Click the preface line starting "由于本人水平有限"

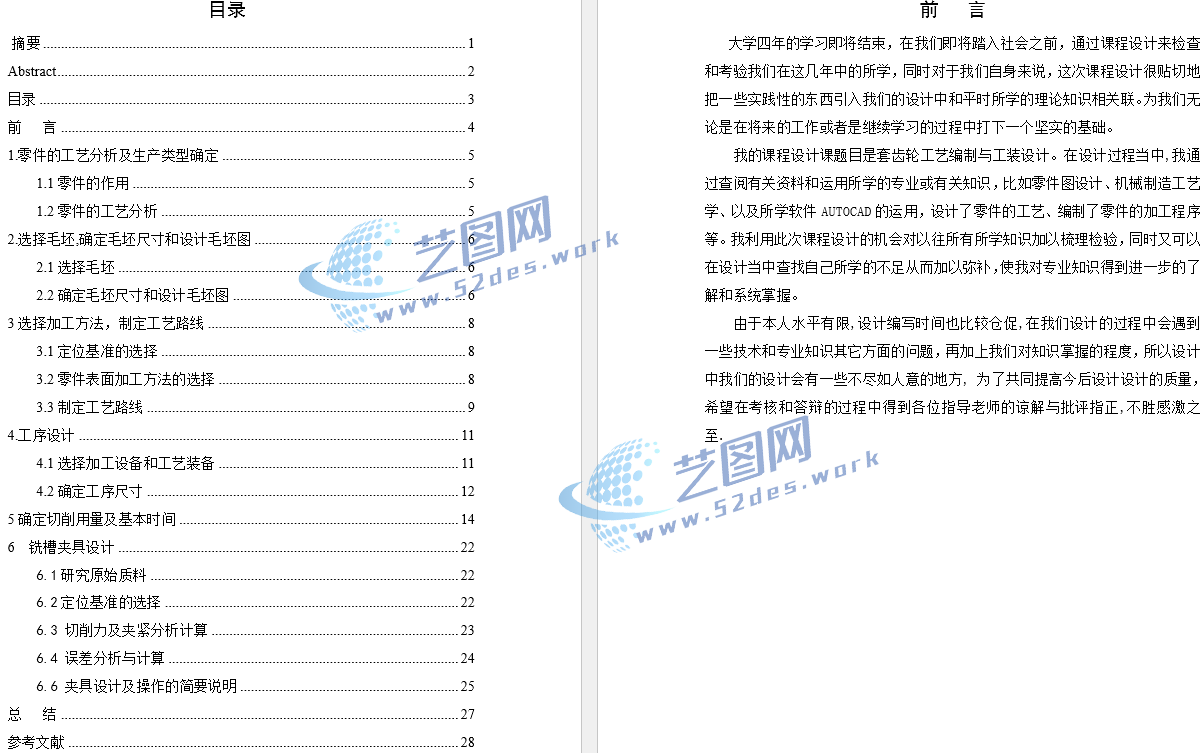(x=967, y=324)
